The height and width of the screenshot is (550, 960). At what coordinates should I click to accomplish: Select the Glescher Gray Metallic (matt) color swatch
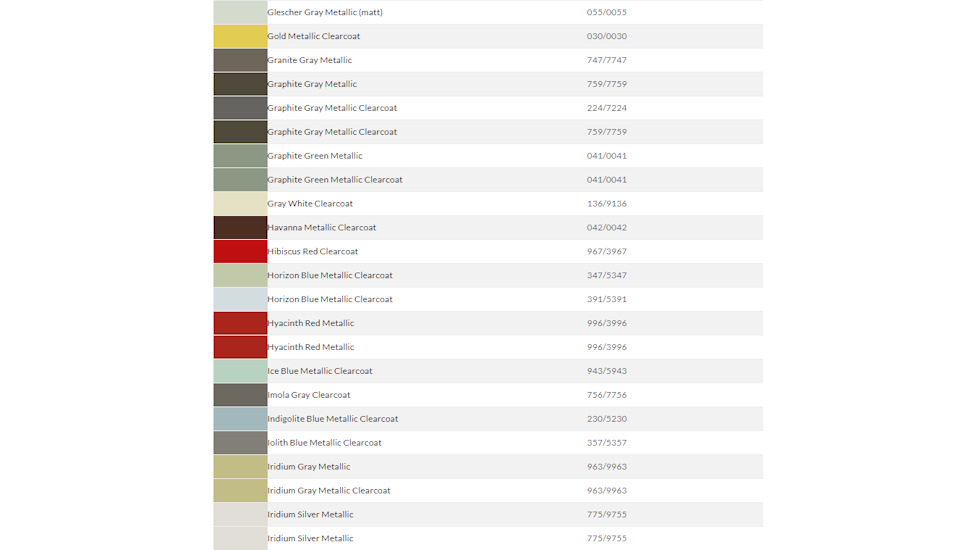[x=240, y=12]
